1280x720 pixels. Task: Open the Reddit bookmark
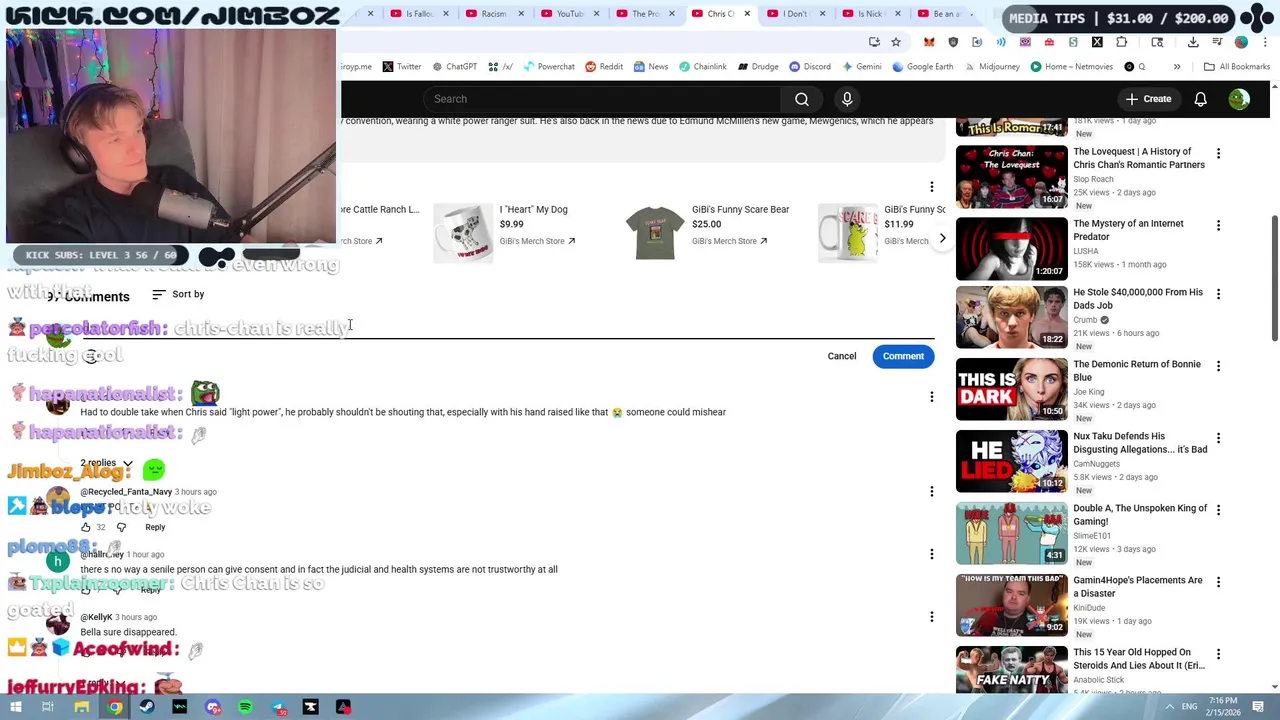pos(604,67)
